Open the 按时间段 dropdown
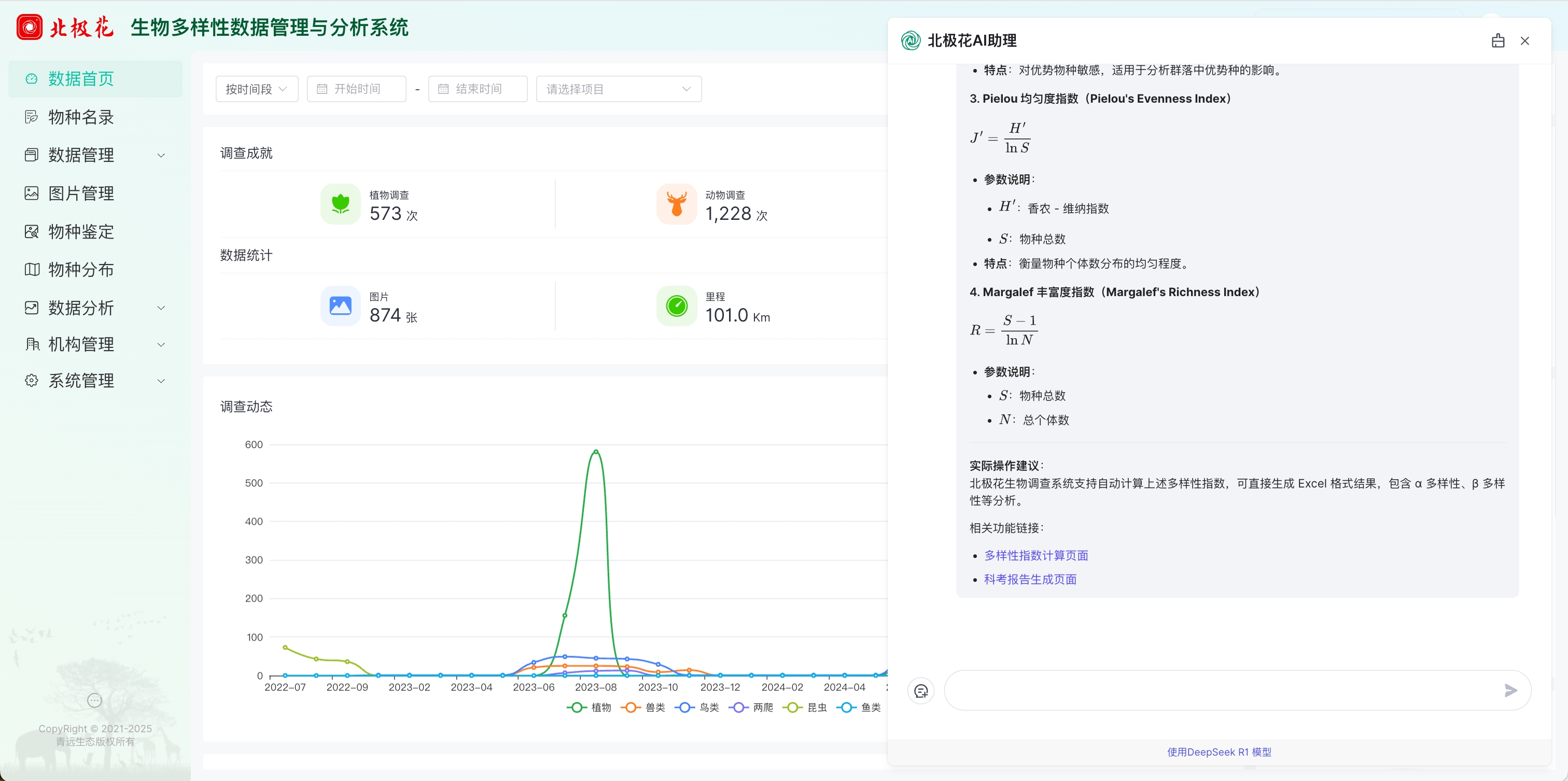 pos(256,89)
